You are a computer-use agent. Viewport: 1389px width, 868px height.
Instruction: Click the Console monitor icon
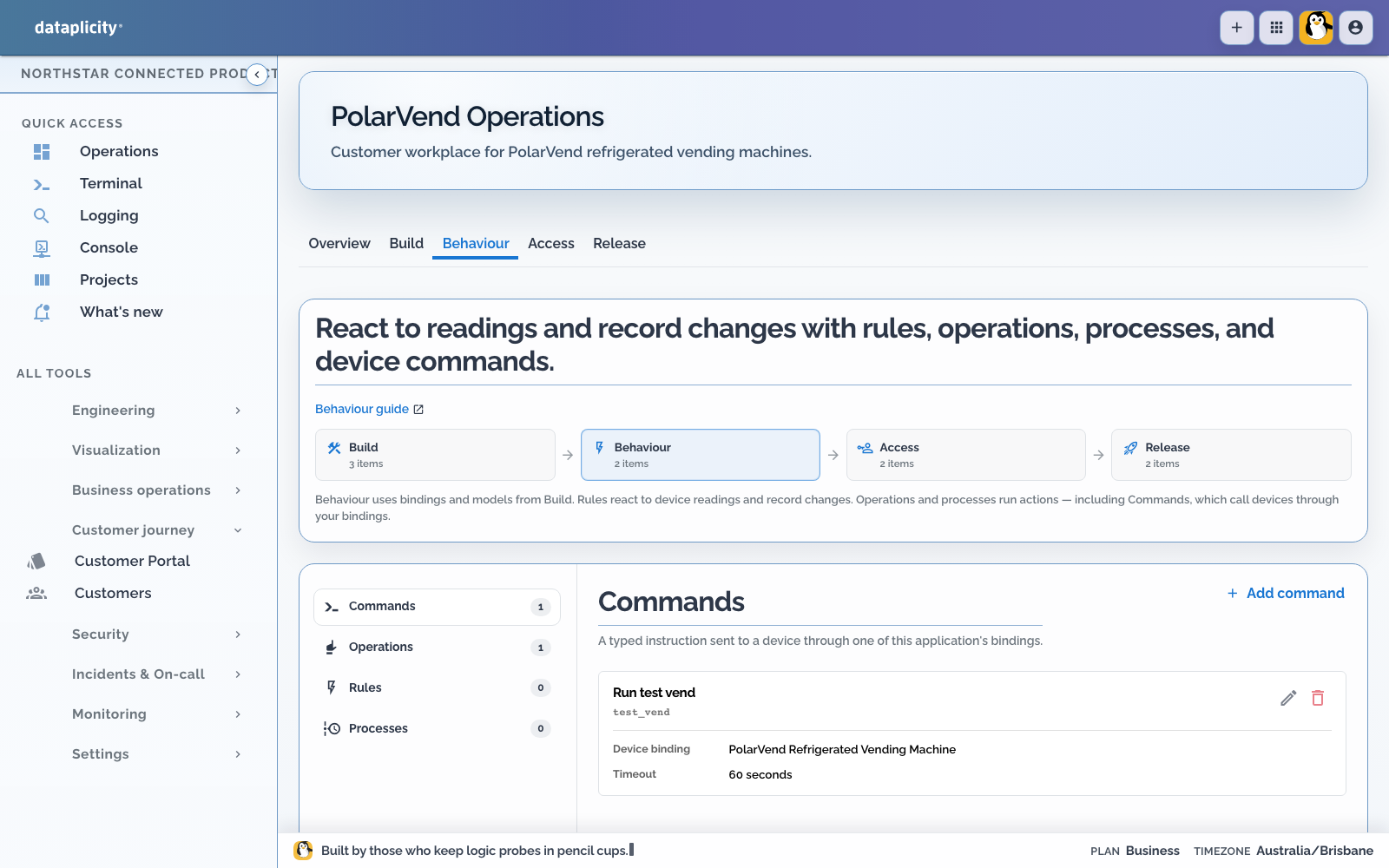click(x=42, y=248)
